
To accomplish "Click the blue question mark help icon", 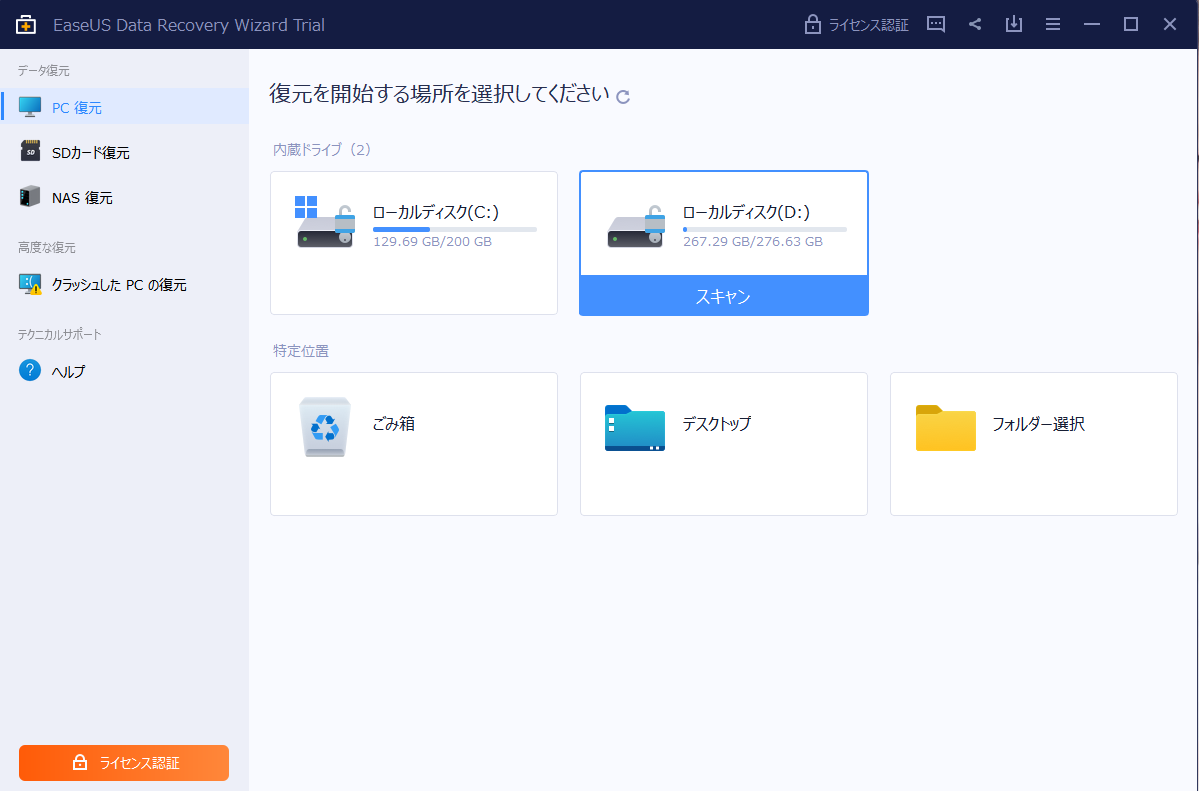I will [x=30, y=371].
